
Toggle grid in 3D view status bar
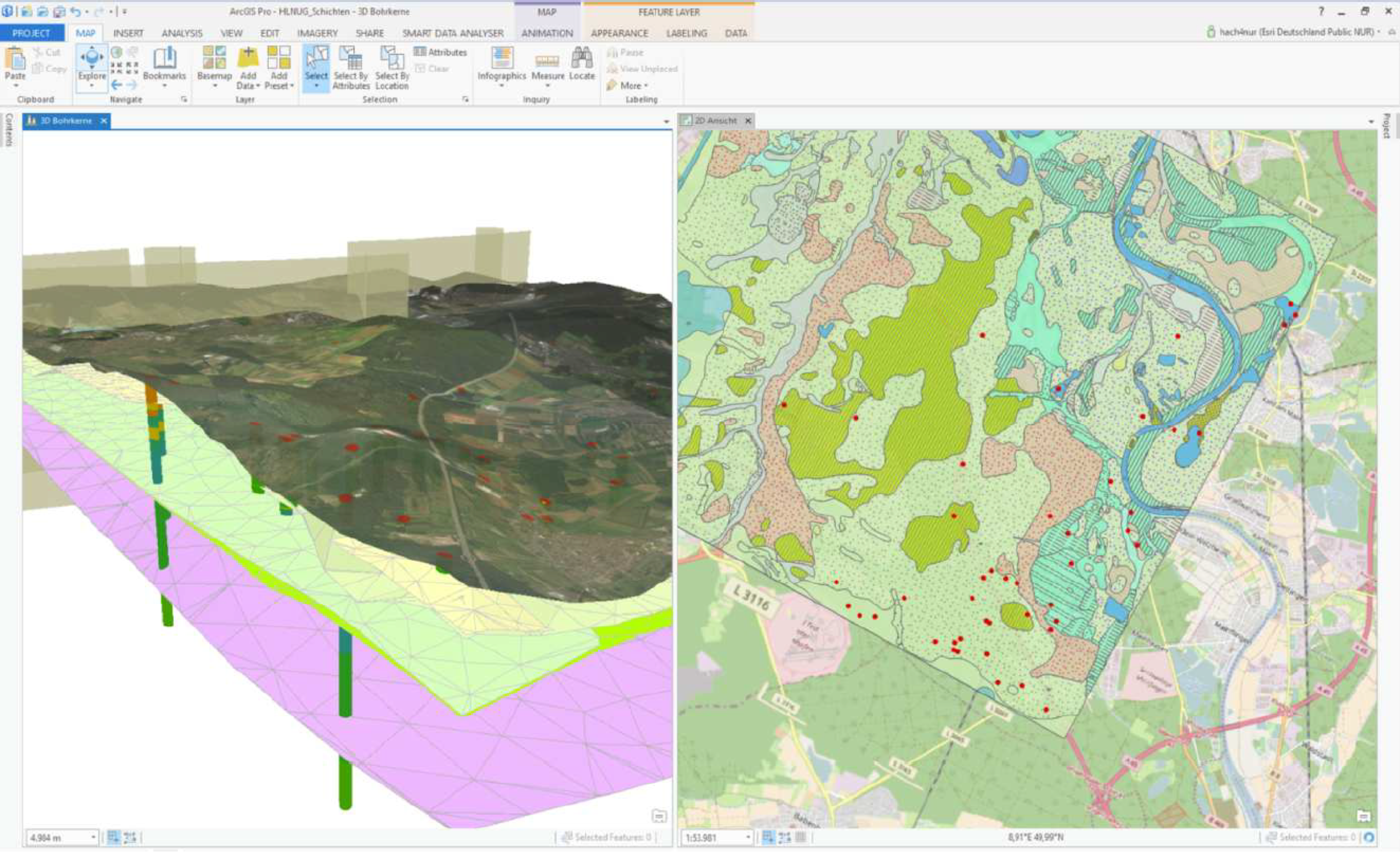(x=130, y=837)
